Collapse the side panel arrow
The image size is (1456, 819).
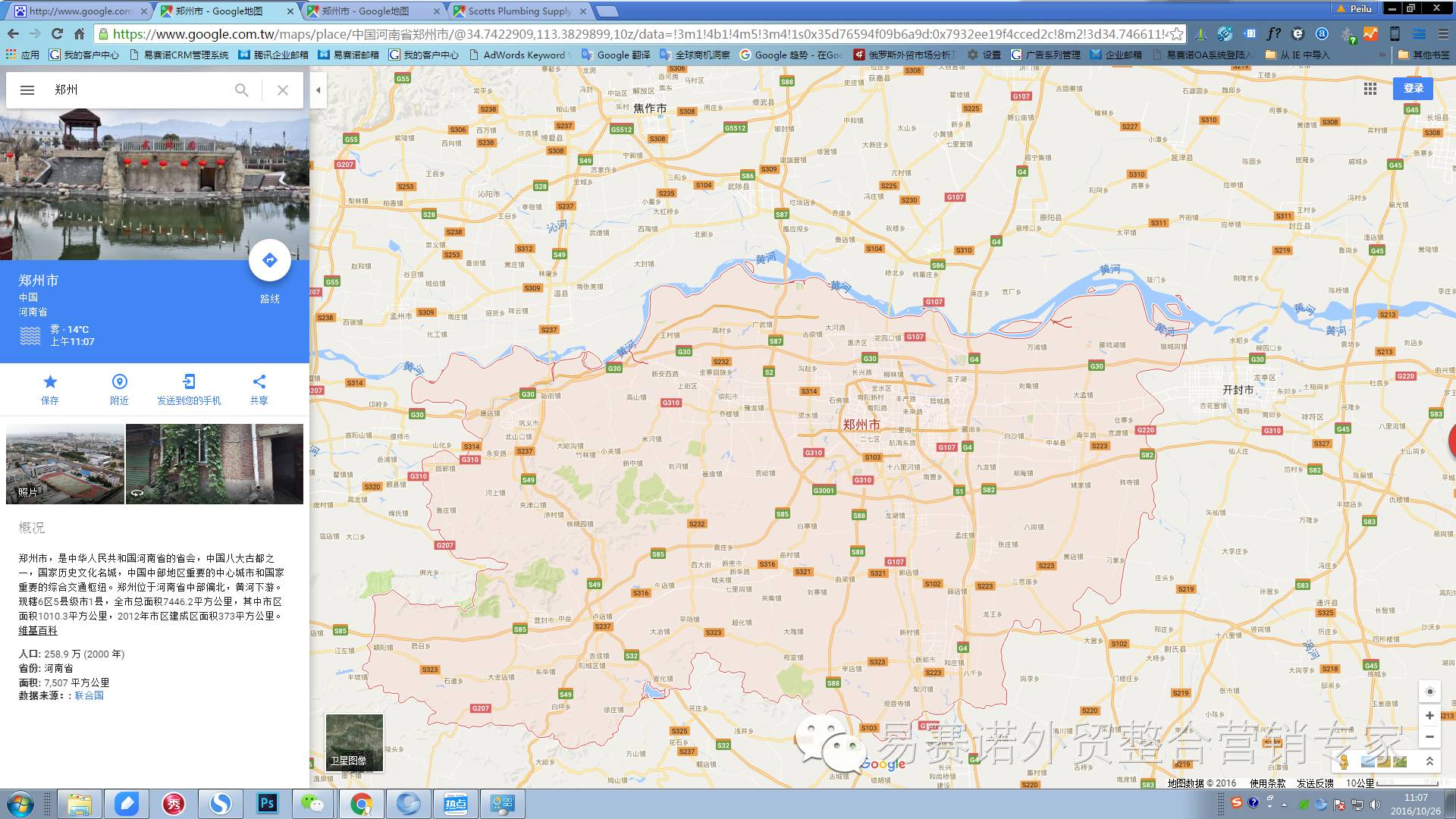318,89
